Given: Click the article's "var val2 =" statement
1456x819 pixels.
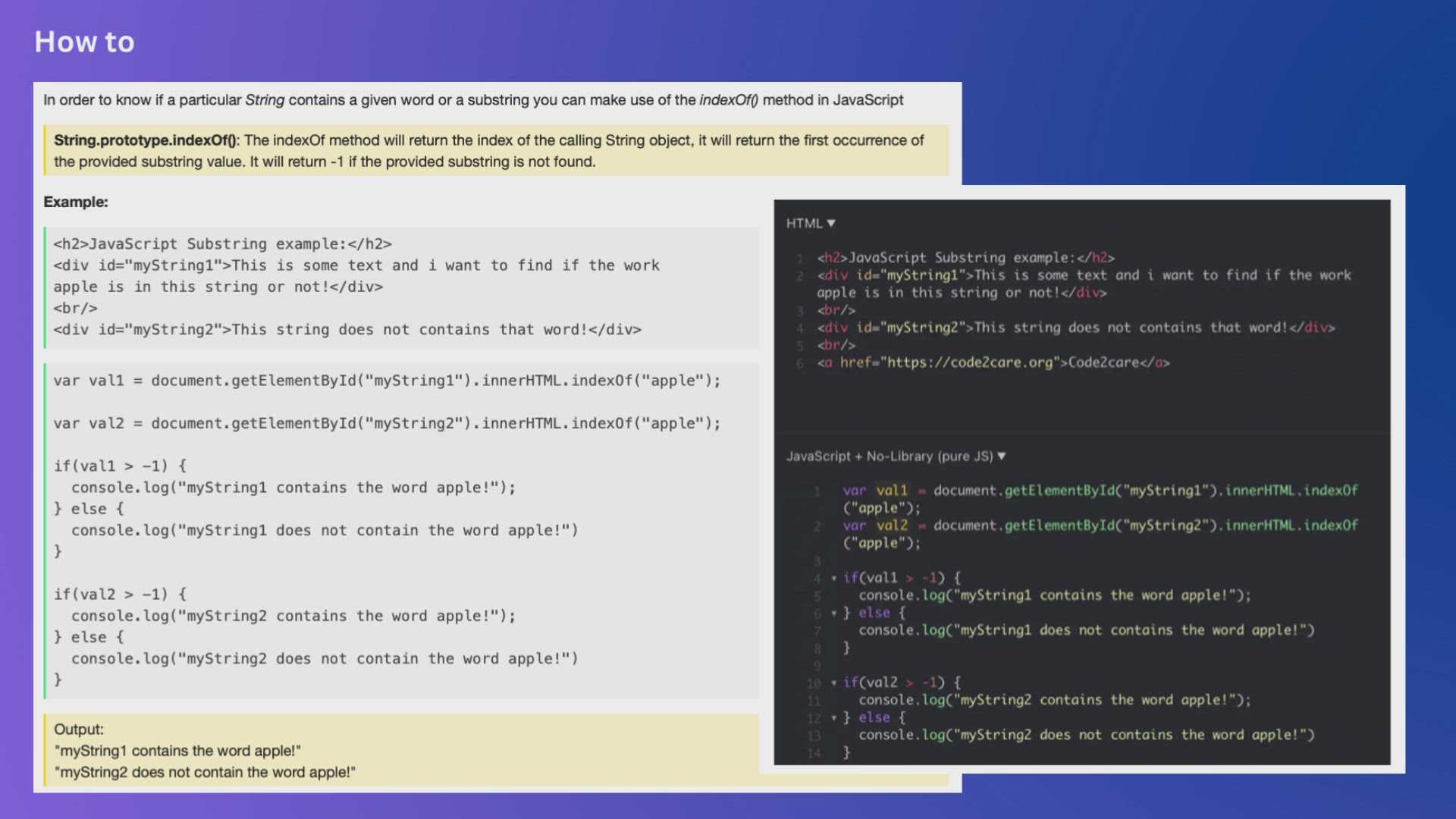Looking at the screenshot, I should click(387, 423).
